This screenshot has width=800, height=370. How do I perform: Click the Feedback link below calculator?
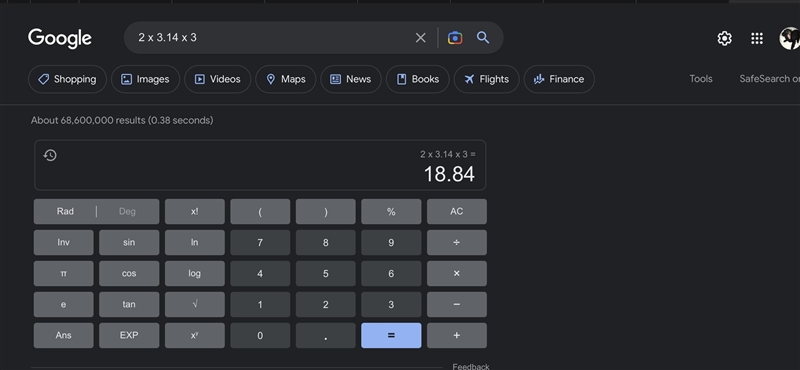pyautogui.click(x=471, y=366)
